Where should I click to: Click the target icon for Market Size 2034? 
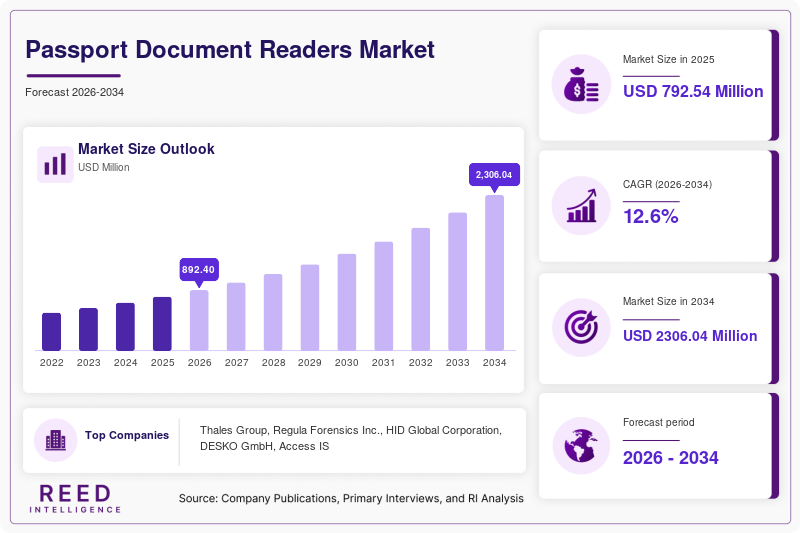[581, 327]
